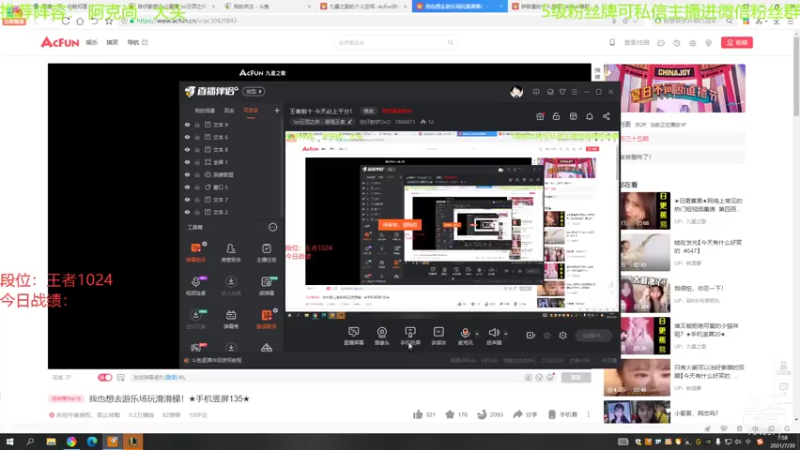Viewport: 800px width, 450px height.
Task: Switch to the orange active scene tab
Action: coord(251,110)
